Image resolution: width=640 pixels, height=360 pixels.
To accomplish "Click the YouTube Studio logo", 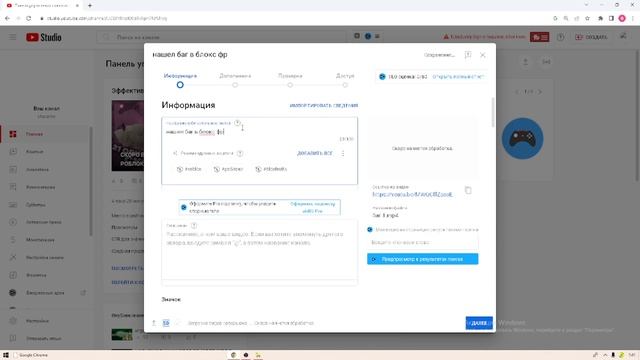I will click(44, 37).
